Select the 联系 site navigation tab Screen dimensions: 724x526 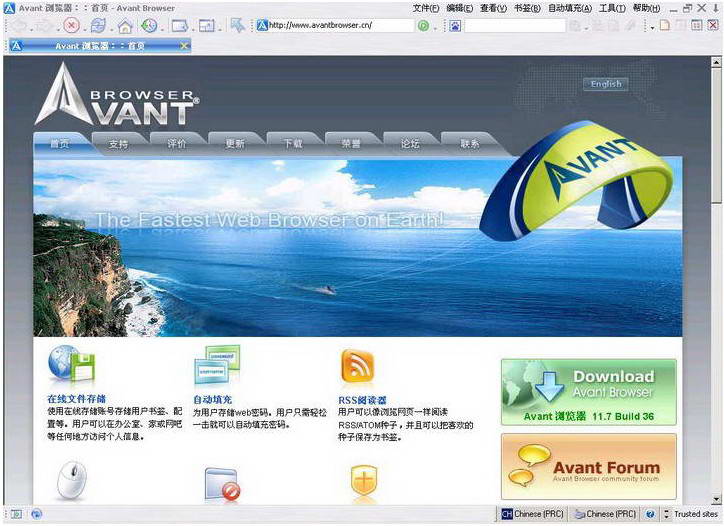tap(469, 144)
